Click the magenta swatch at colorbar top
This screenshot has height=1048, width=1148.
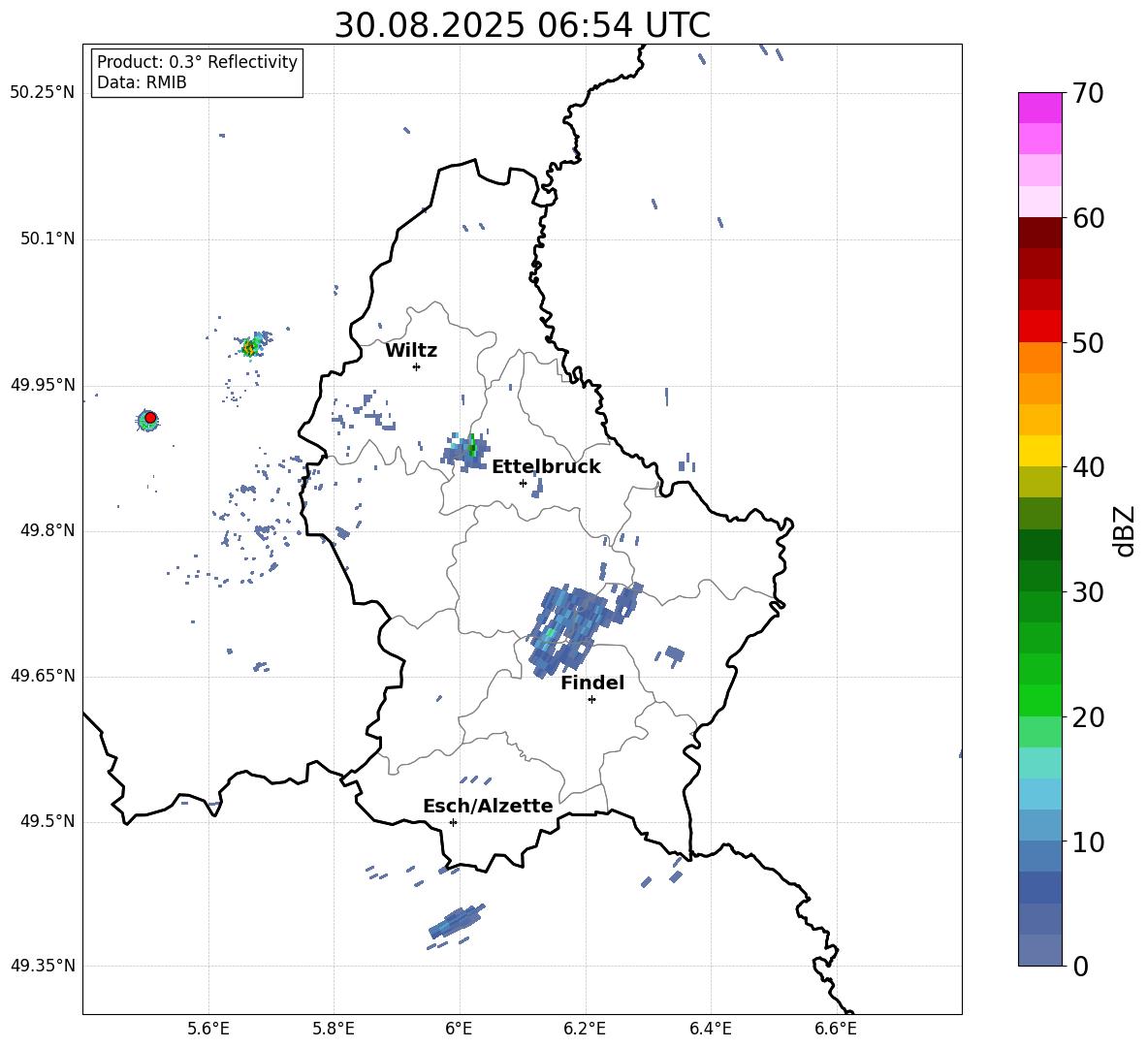pyautogui.click(x=1039, y=108)
